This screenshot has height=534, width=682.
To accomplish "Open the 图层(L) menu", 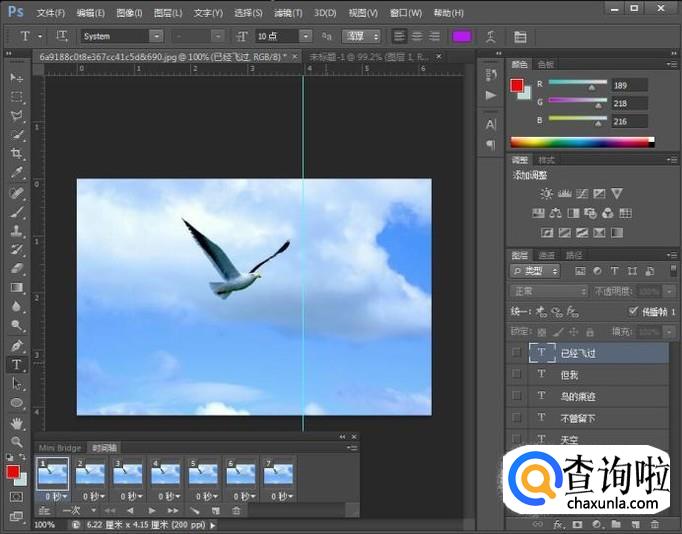I will (168, 13).
